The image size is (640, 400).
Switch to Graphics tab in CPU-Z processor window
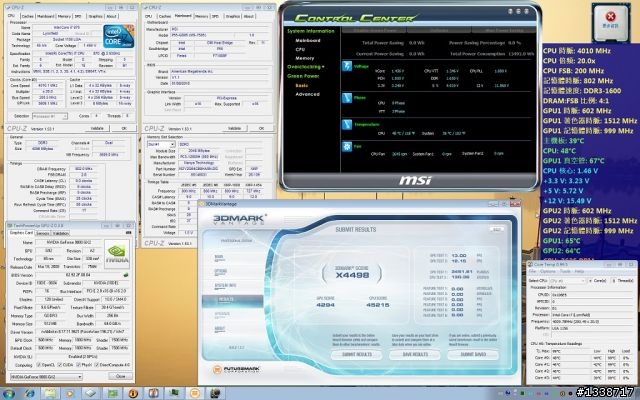(x=96, y=16)
